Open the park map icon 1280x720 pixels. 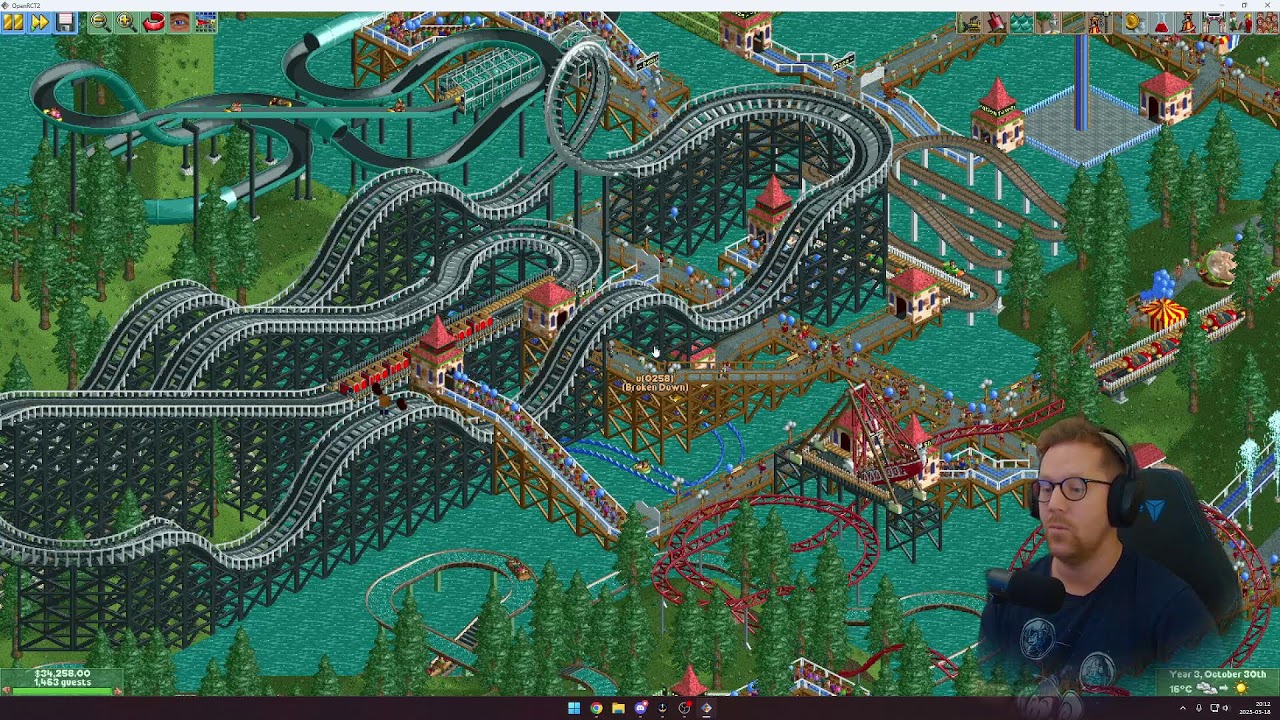tap(205, 21)
